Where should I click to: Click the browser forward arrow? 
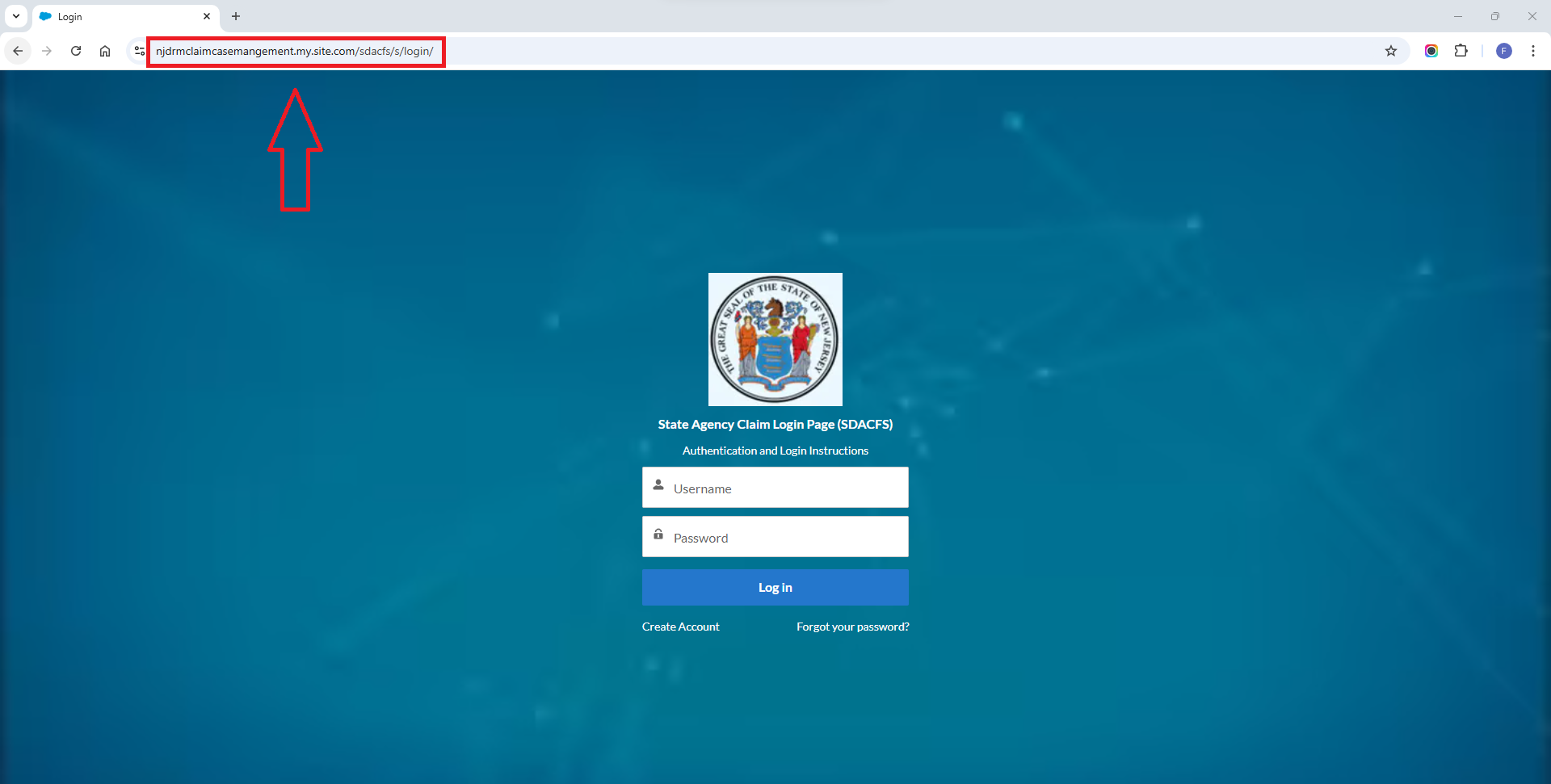pyautogui.click(x=47, y=51)
